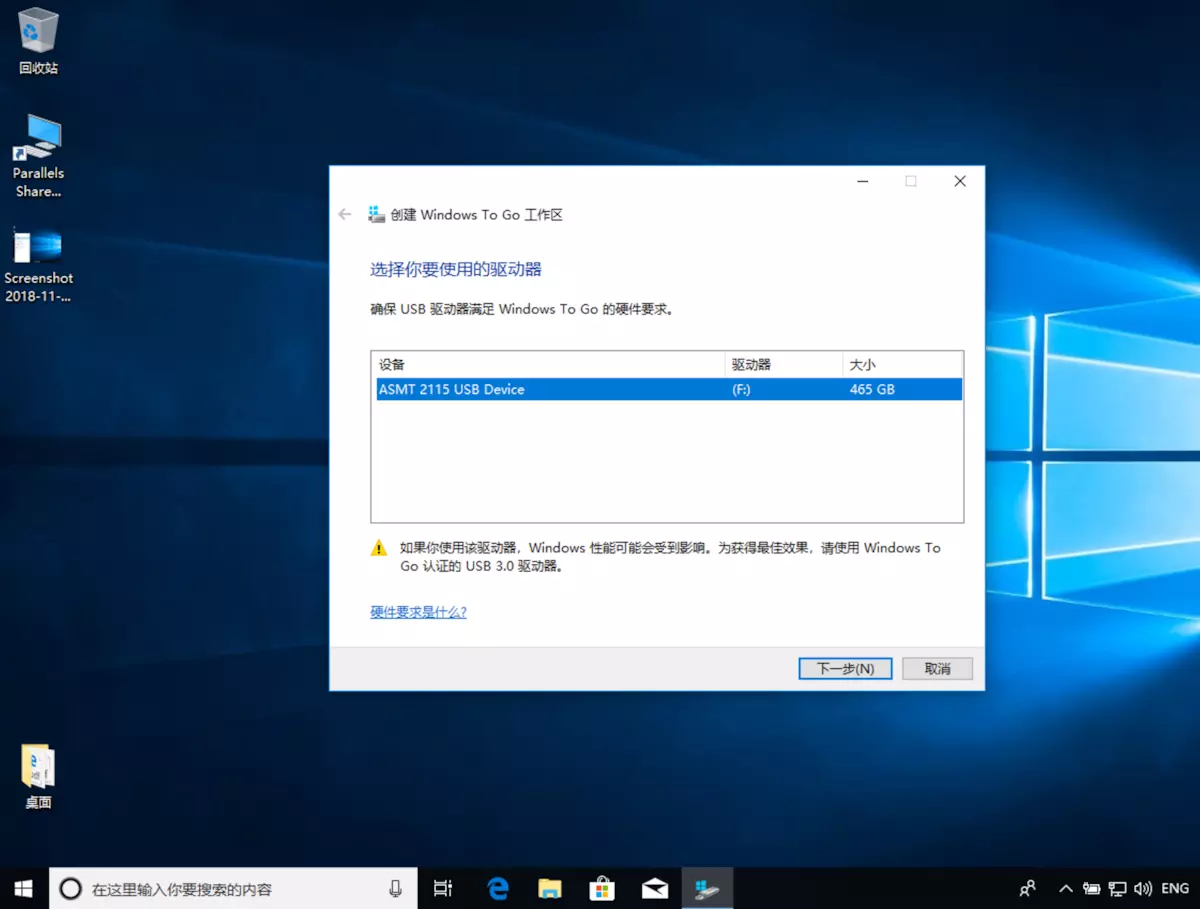Image resolution: width=1200 pixels, height=909 pixels.
Task: Open the 硬件要求是什么? link
Action: 418,612
